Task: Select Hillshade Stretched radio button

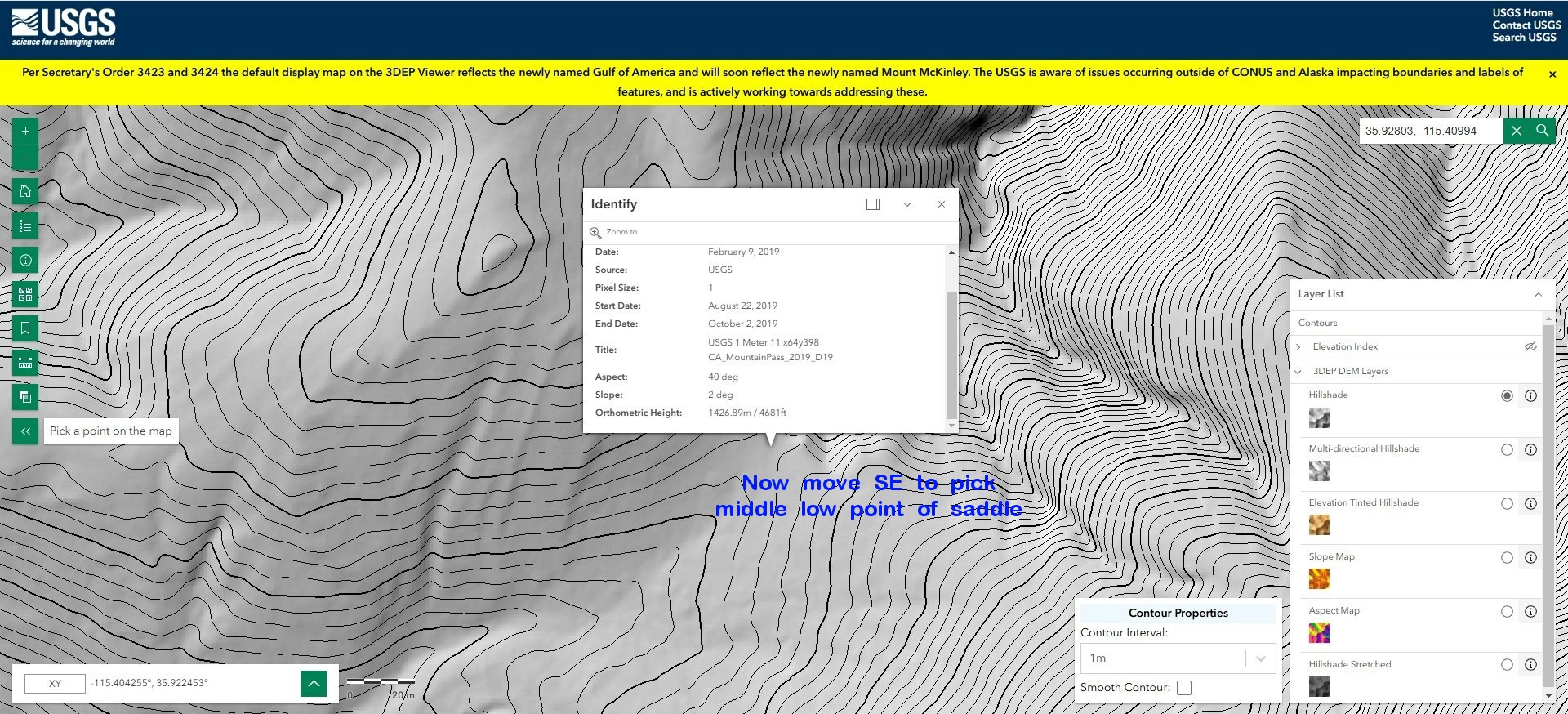Action: 1508,665
